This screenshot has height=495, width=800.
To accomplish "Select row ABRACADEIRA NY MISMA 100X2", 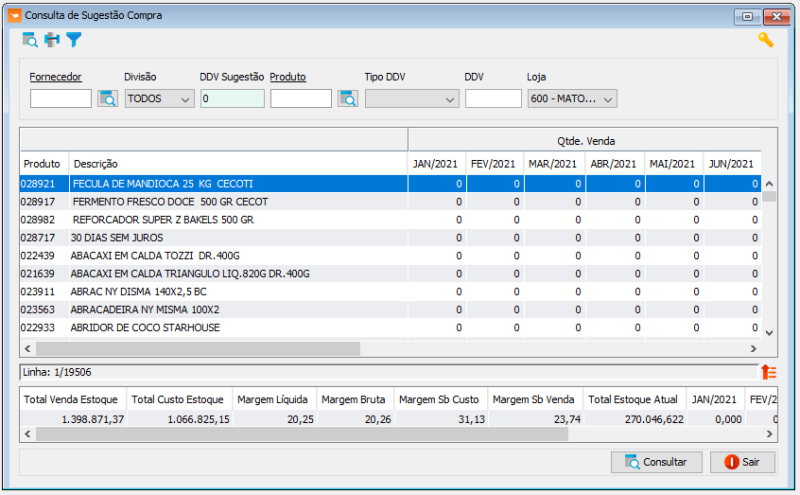I will (391, 310).
